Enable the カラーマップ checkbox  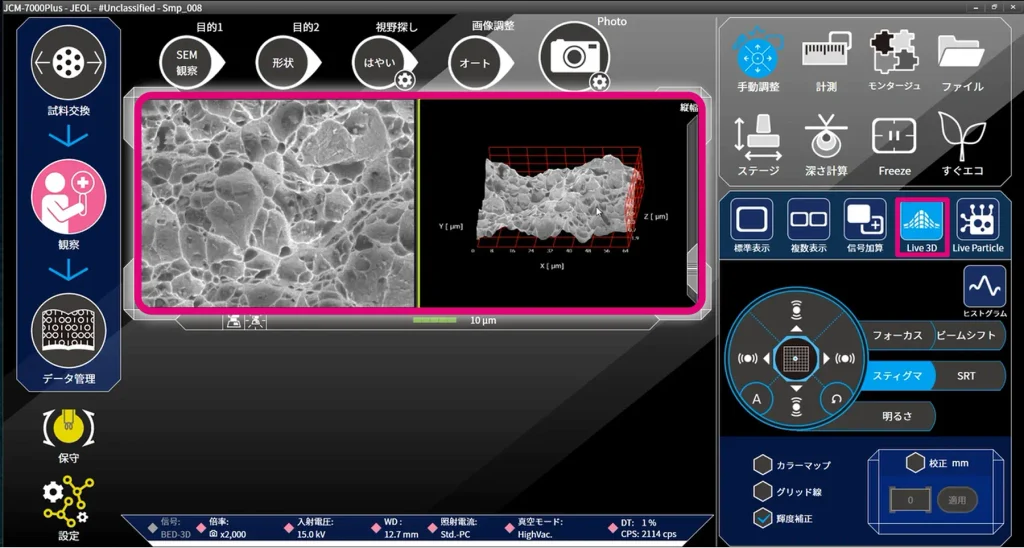[762, 464]
